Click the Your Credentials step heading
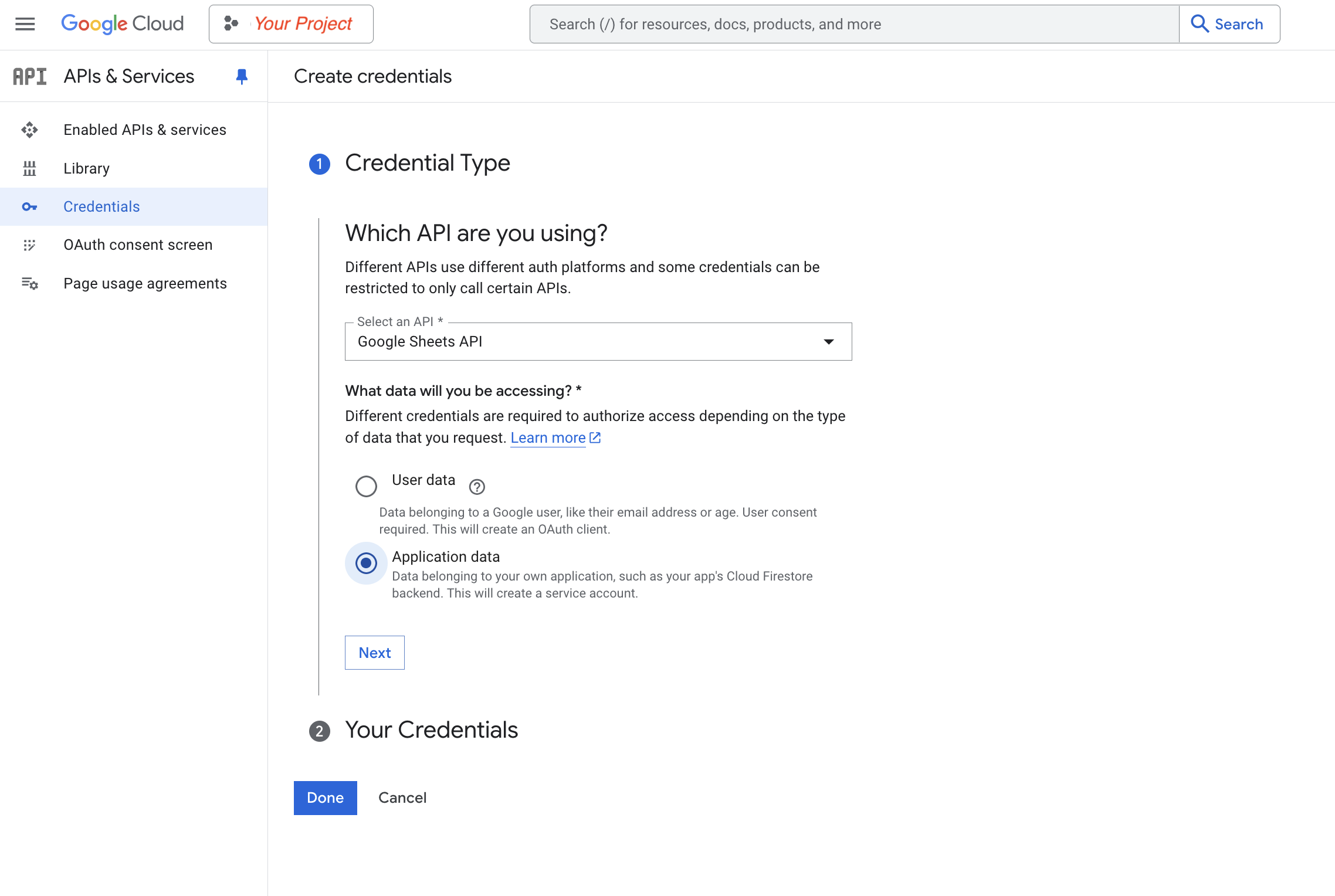 (432, 730)
